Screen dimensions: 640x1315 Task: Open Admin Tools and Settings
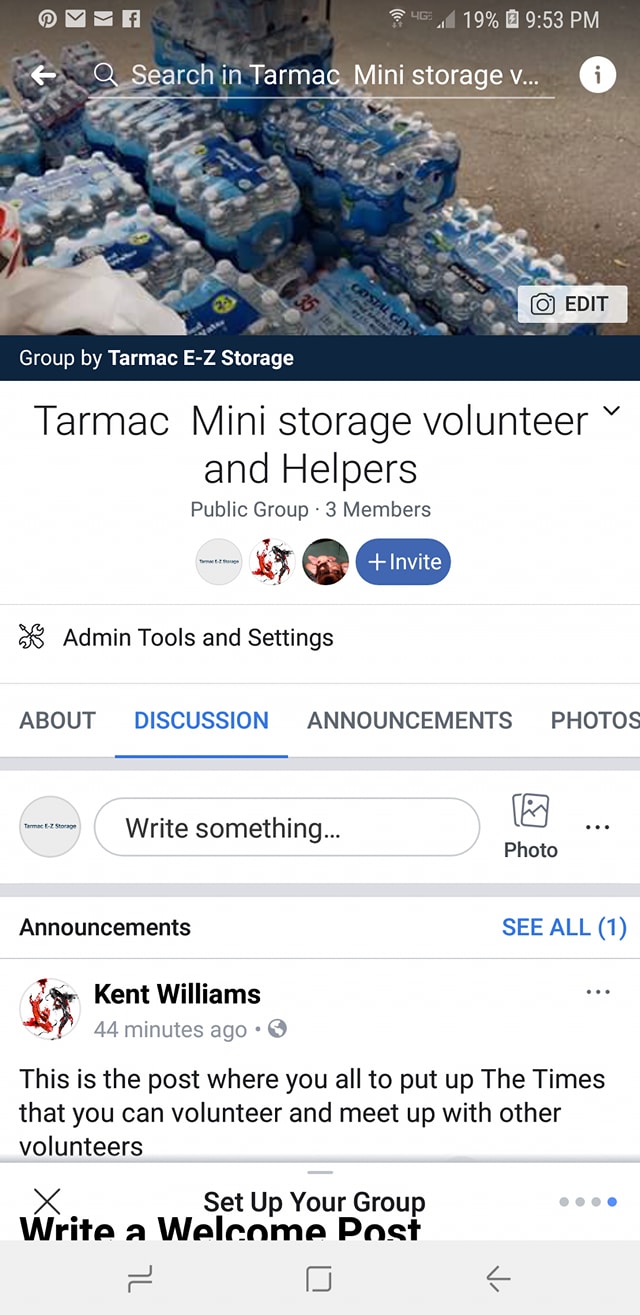pos(198,638)
